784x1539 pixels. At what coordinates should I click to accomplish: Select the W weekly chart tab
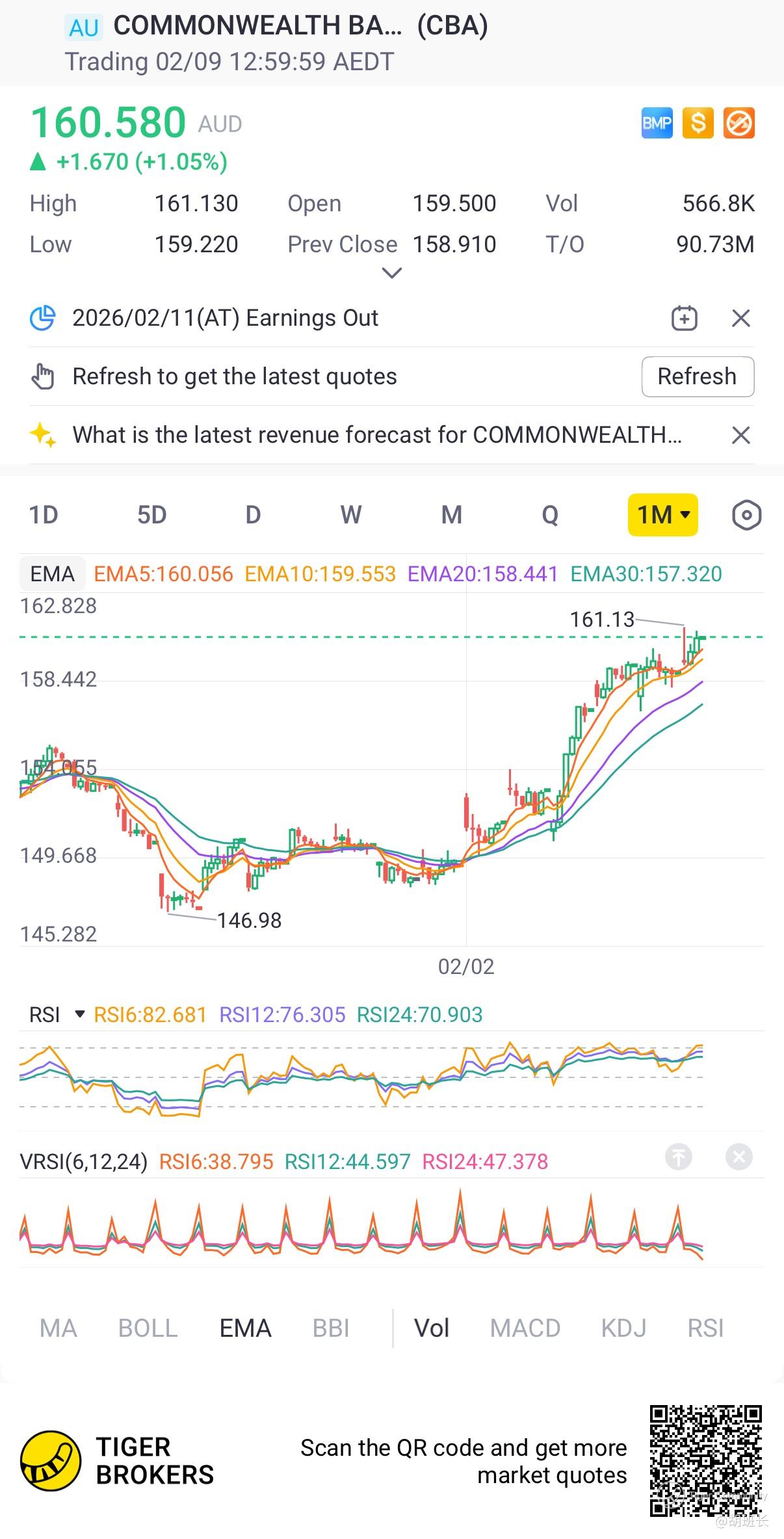pyautogui.click(x=351, y=515)
